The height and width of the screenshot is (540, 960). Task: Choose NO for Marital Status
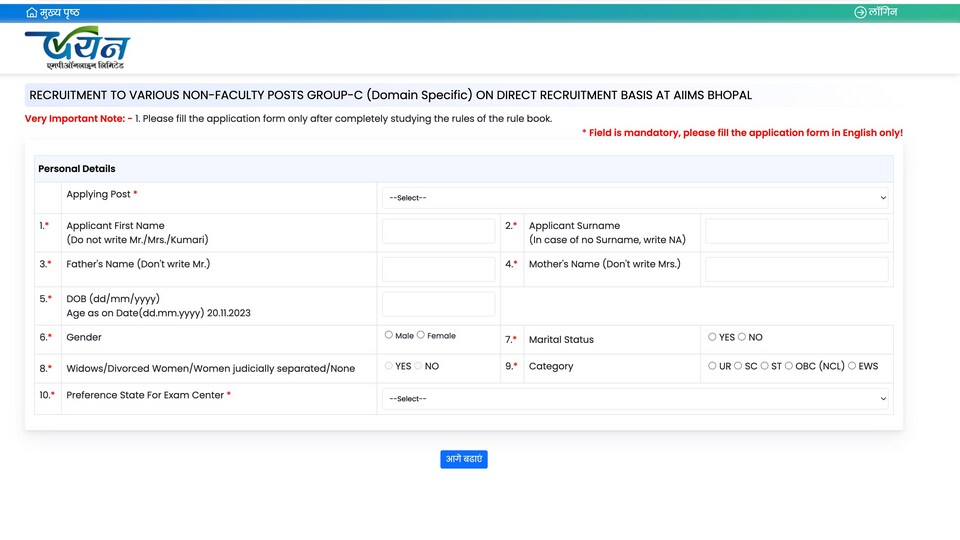coord(741,337)
